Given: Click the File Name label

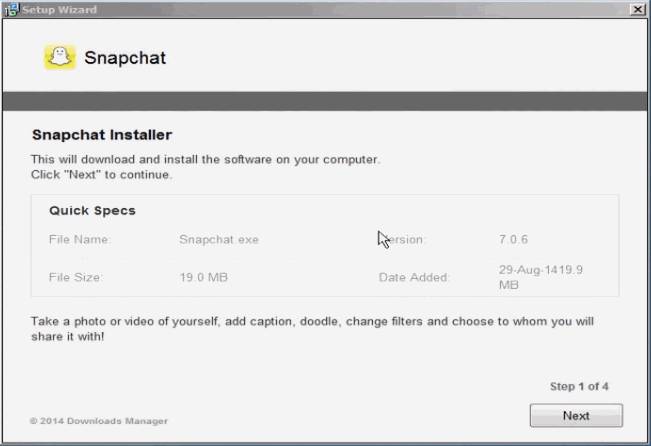Looking at the screenshot, I should coord(80,240).
